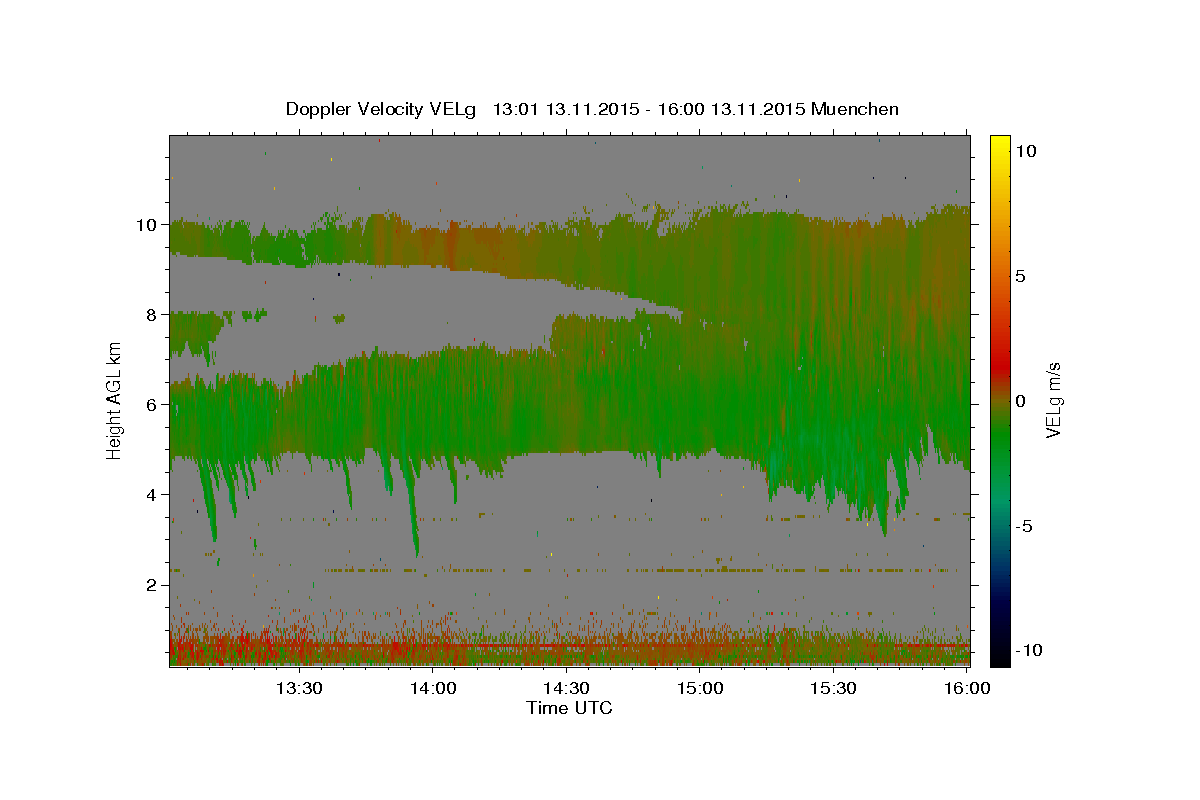Click the height tick label '8'

point(153,315)
